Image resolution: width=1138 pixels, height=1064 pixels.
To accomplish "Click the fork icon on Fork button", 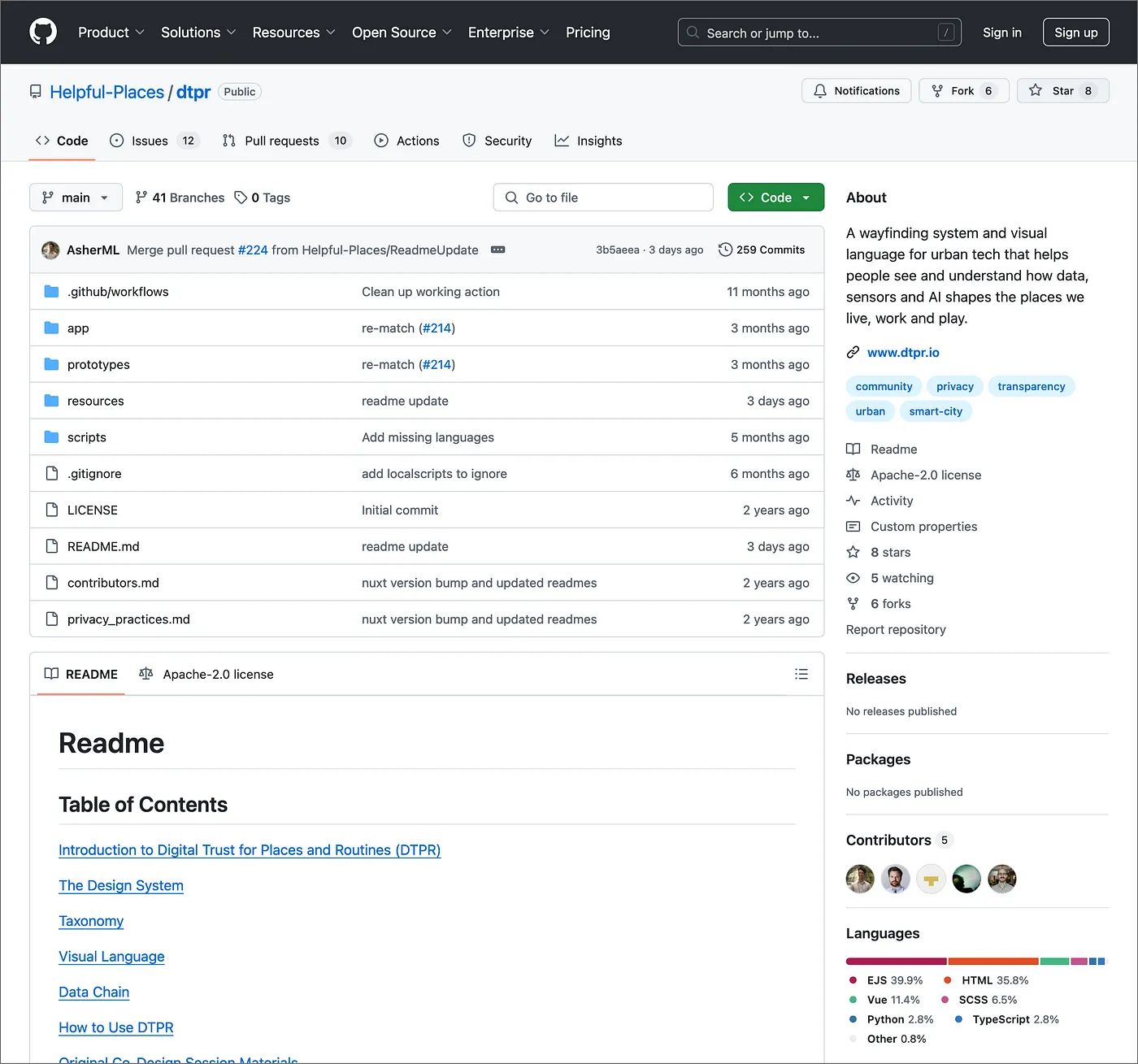I will (x=937, y=90).
